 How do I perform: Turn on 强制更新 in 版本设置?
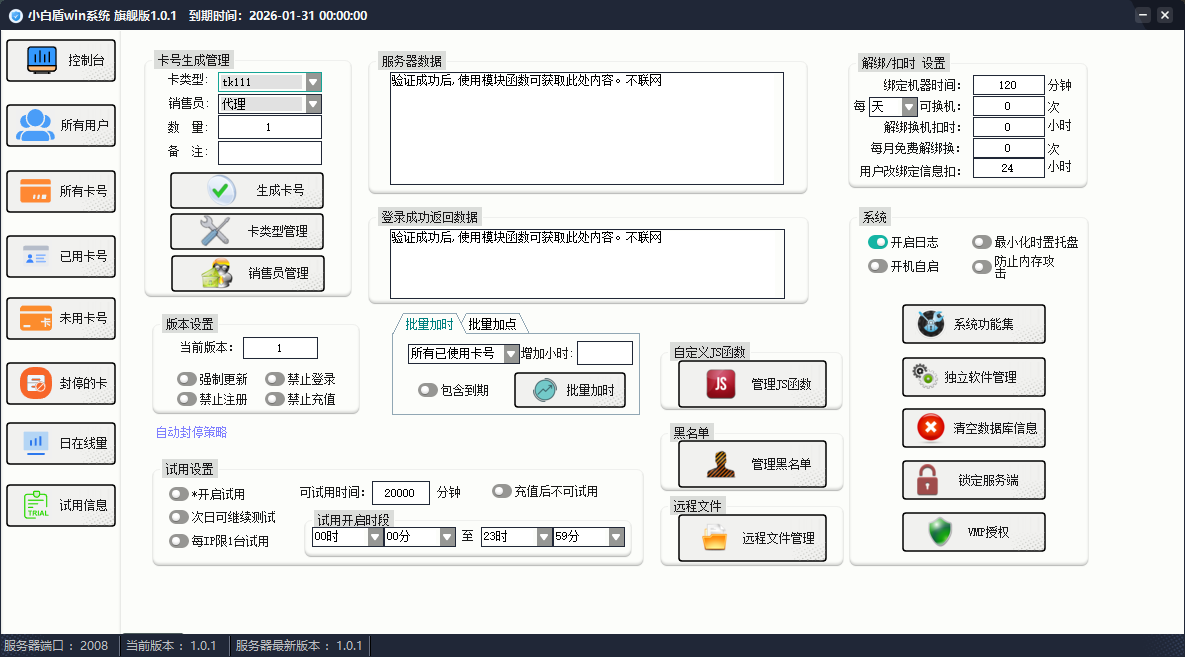click(x=186, y=378)
